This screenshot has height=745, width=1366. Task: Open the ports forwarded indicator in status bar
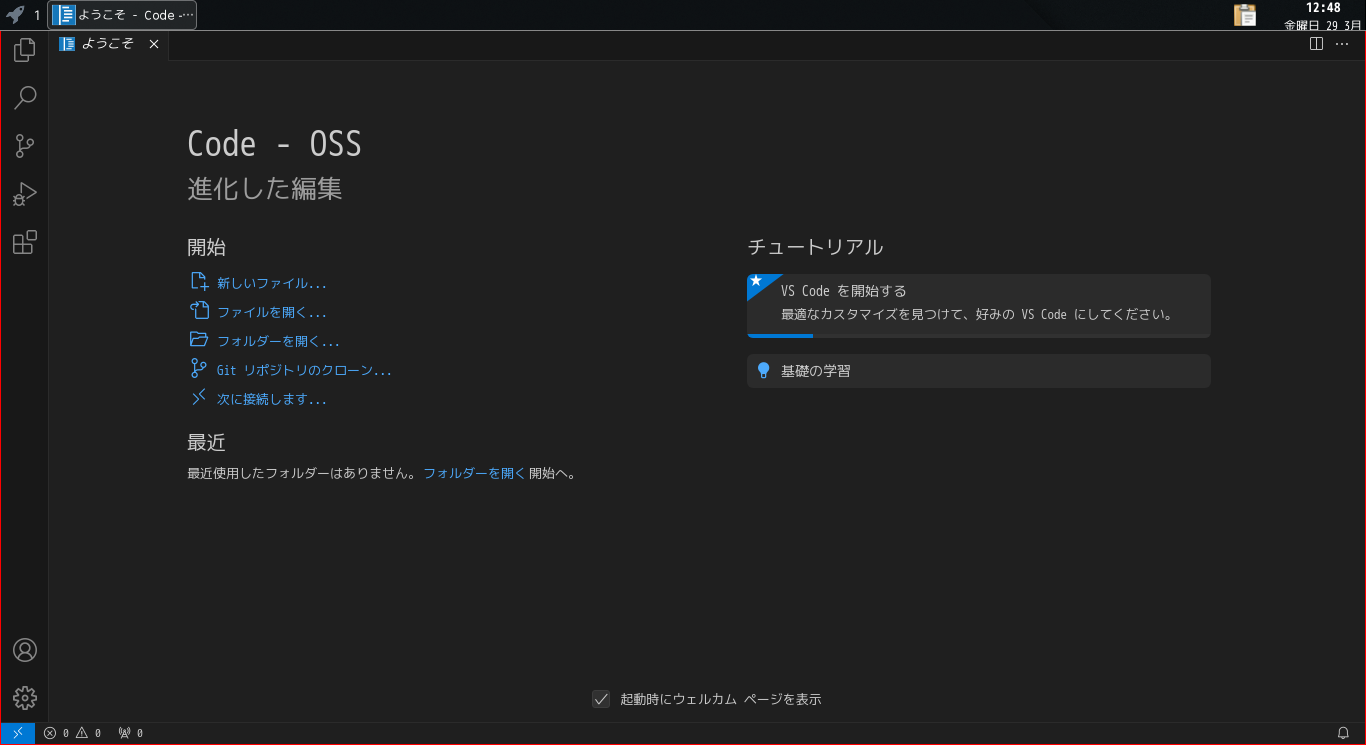pos(130,733)
